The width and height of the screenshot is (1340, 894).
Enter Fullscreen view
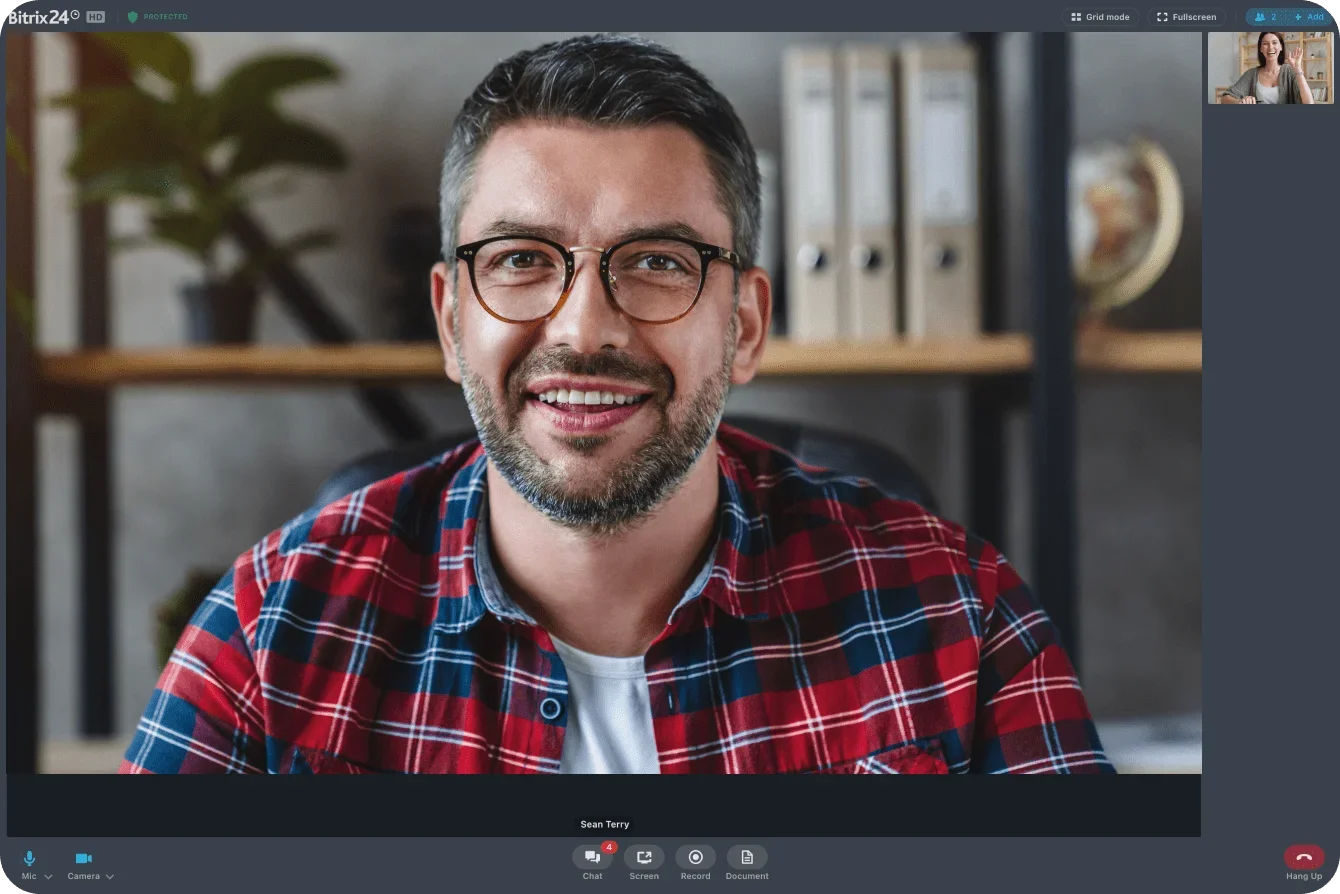pyautogui.click(x=1187, y=17)
